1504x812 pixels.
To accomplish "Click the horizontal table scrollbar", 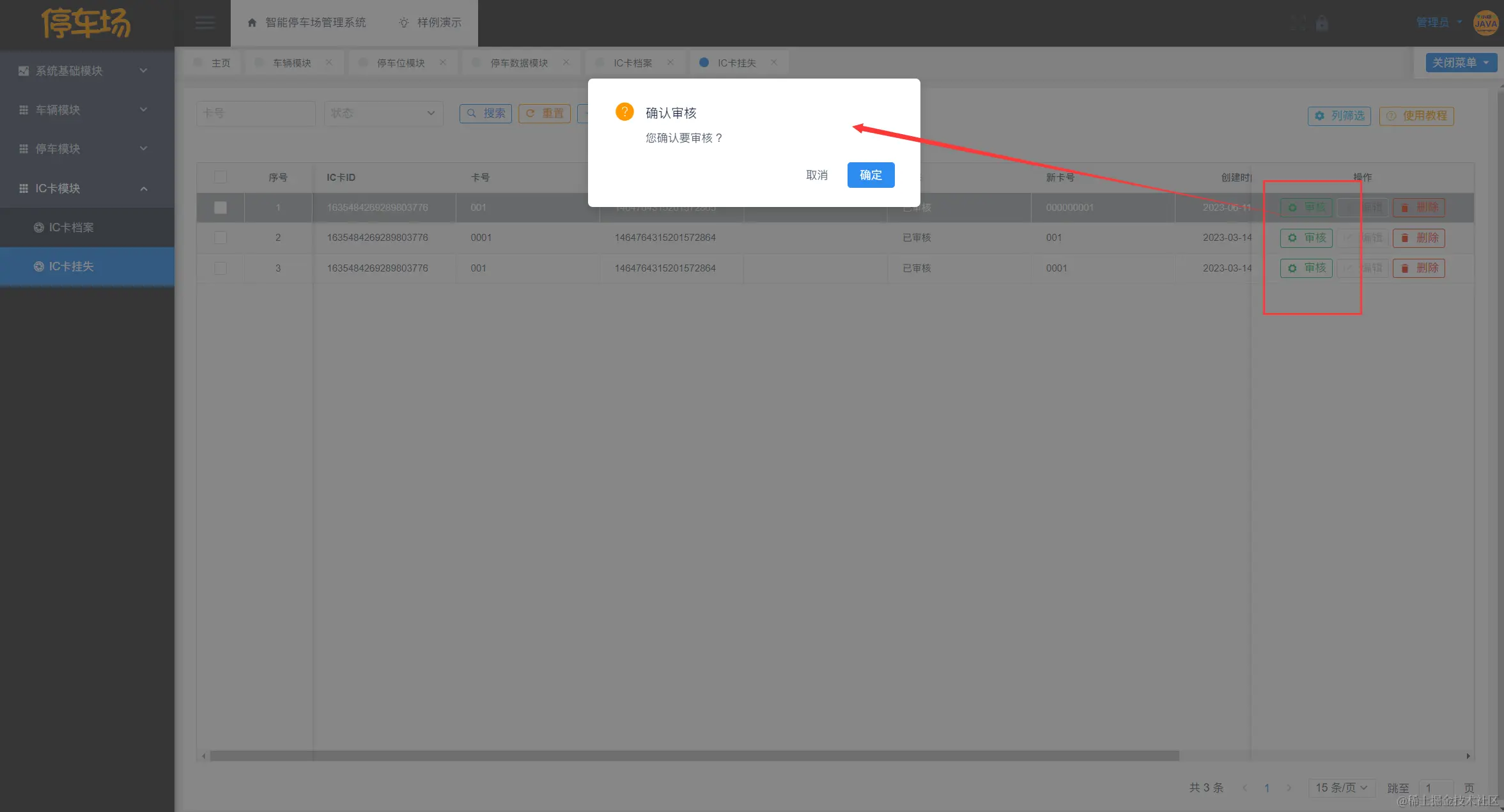I will tap(694, 756).
